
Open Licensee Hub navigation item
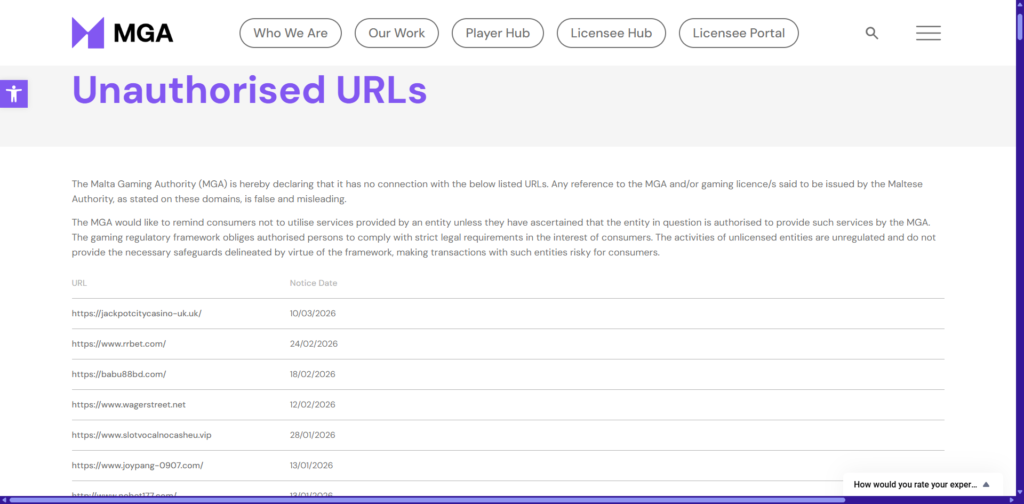point(611,33)
